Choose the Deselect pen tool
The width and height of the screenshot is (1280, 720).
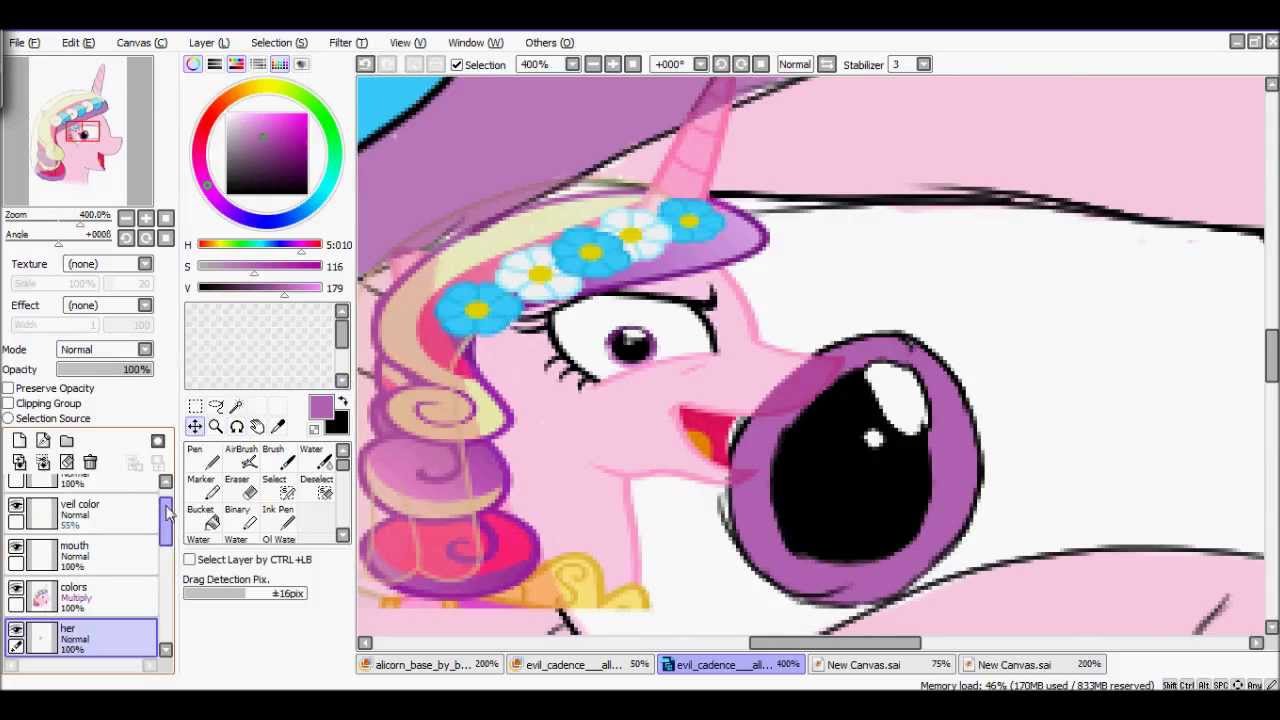pos(316,487)
